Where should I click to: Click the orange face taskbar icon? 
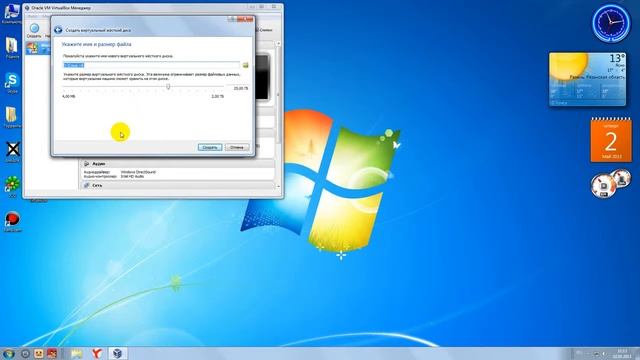click(x=38, y=353)
